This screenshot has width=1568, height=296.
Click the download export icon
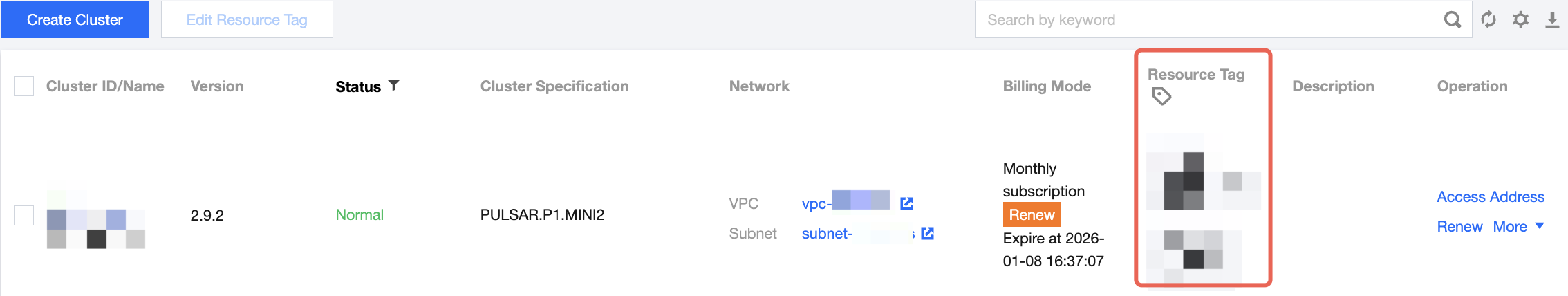point(1552,19)
